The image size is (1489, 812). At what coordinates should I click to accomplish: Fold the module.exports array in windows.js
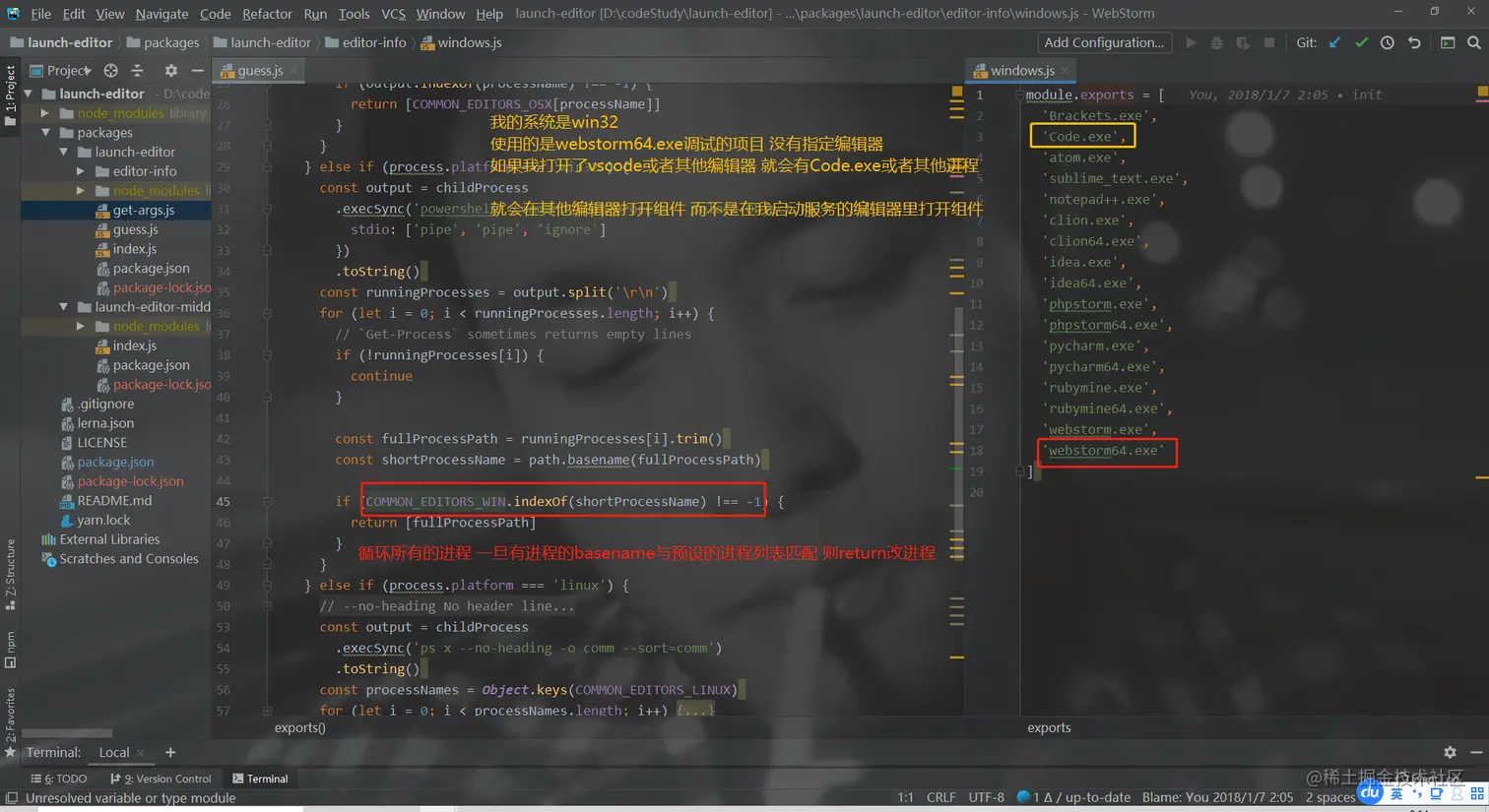tap(1019, 95)
